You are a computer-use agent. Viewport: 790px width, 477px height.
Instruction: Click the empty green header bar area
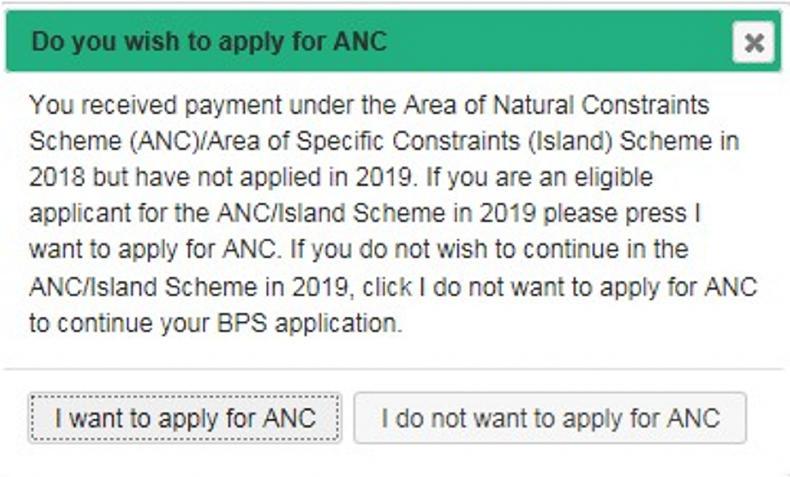pyautogui.click(x=560, y=42)
